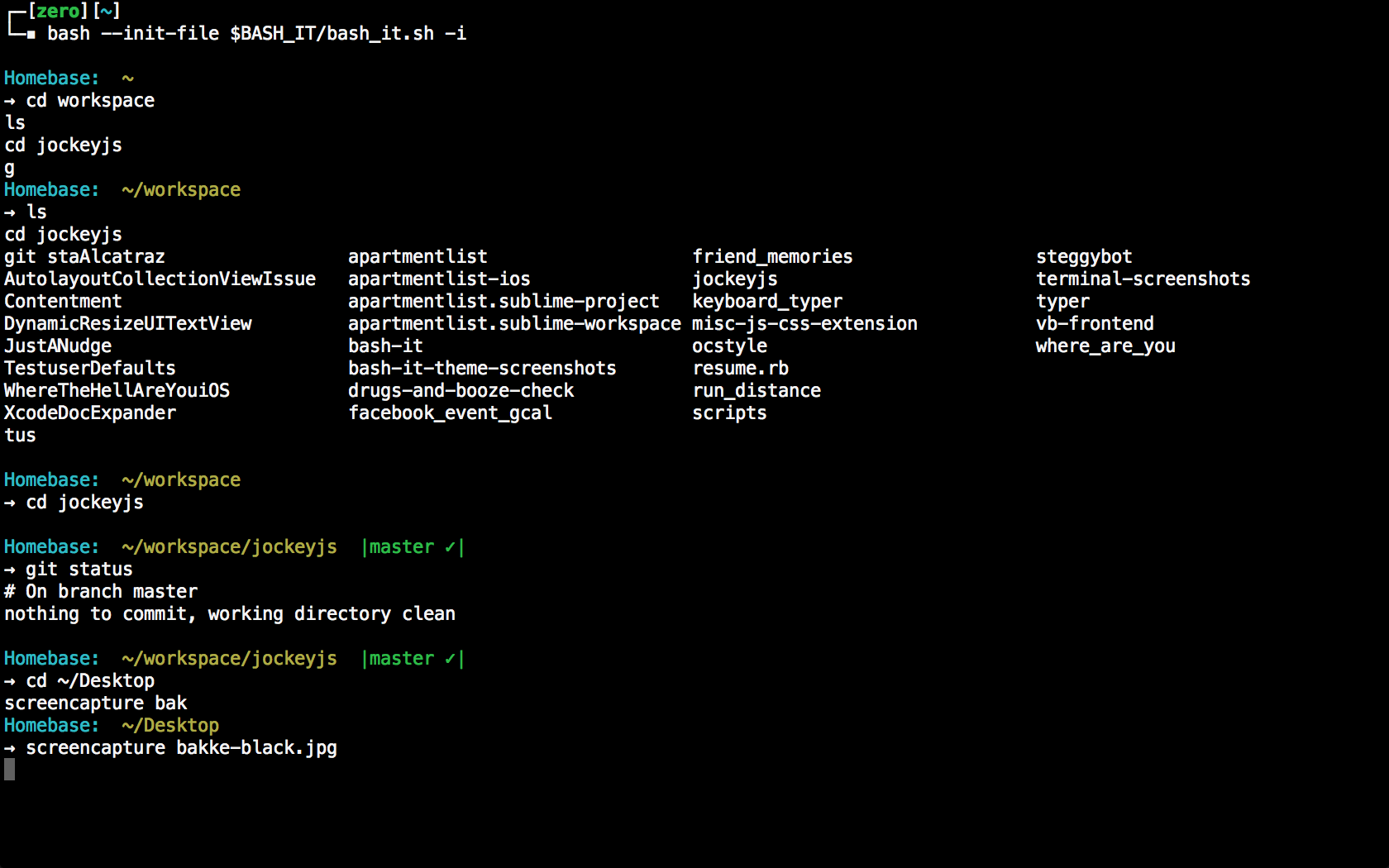This screenshot has width=1389, height=868.
Task: Click the [zero] username in the top prompt
Action: (58, 11)
